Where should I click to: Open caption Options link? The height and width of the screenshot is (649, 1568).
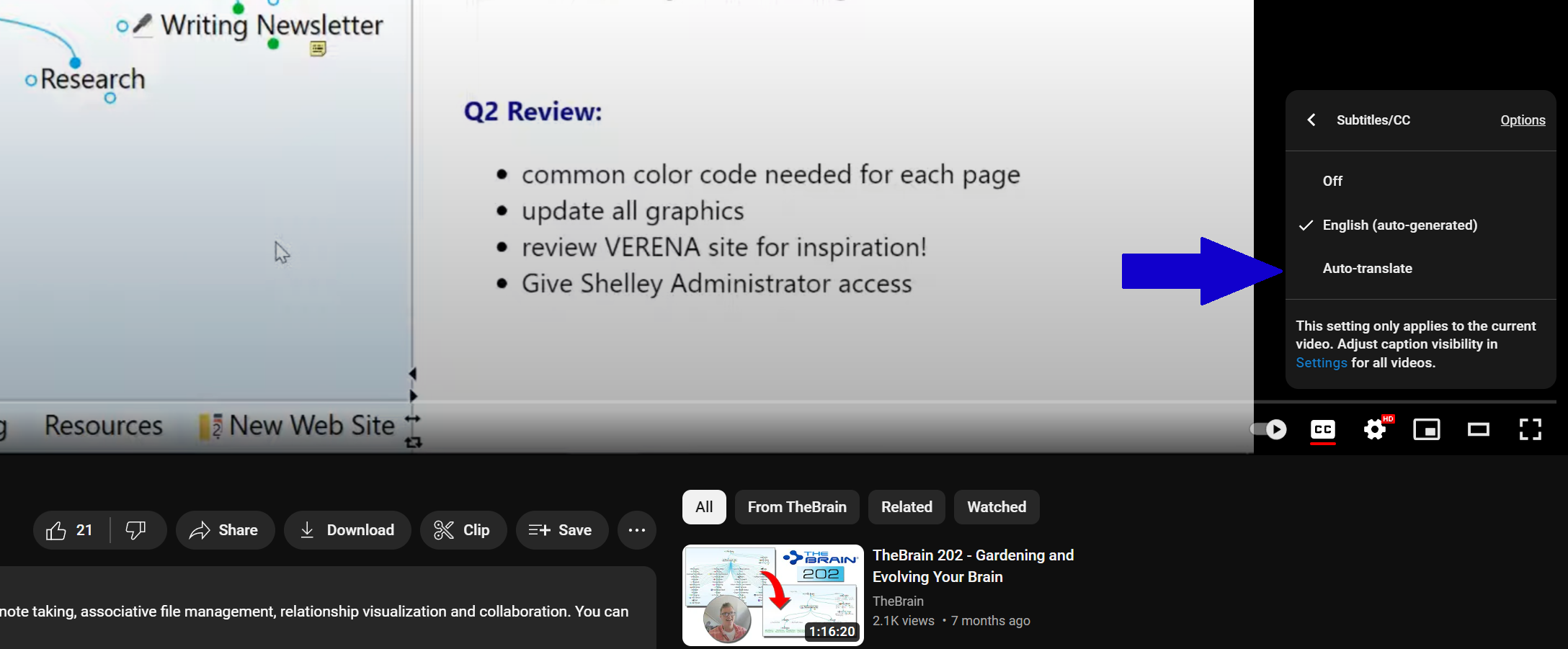(x=1523, y=120)
